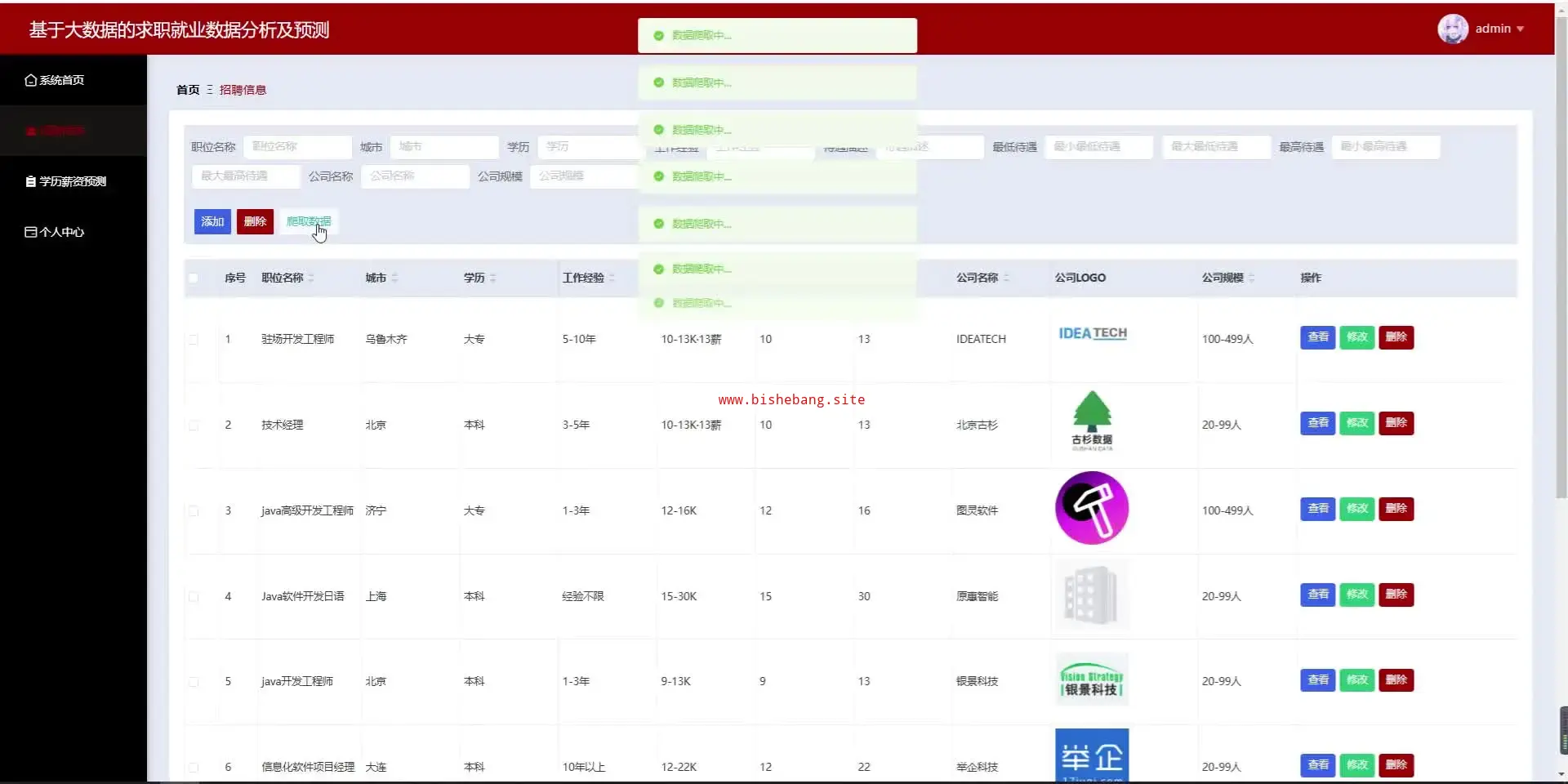The width and height of the screenshot is (1568, 784).
Task: Select the checkbox for row 3 Java高级开发工程师
Action: pyautogui.click(x=194, y=510)
